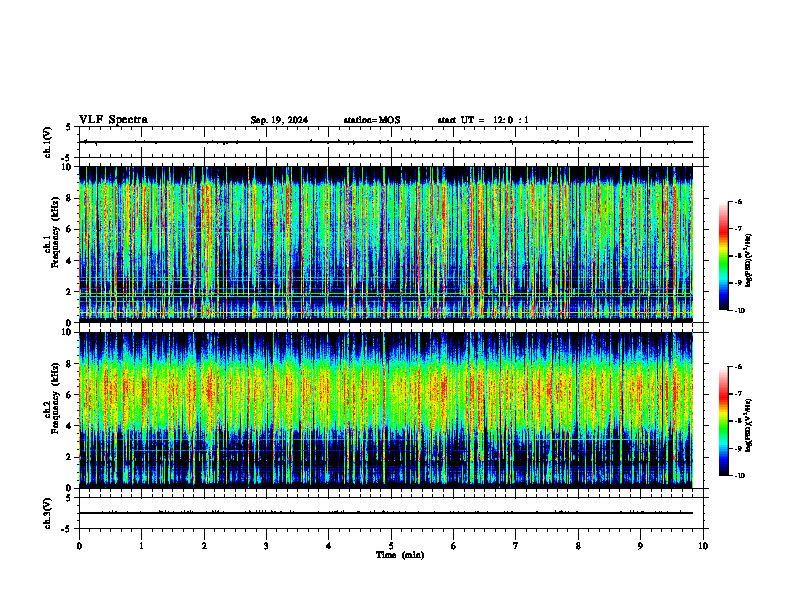
Task: Click time-axis tick label "10"
Action: 703,546
